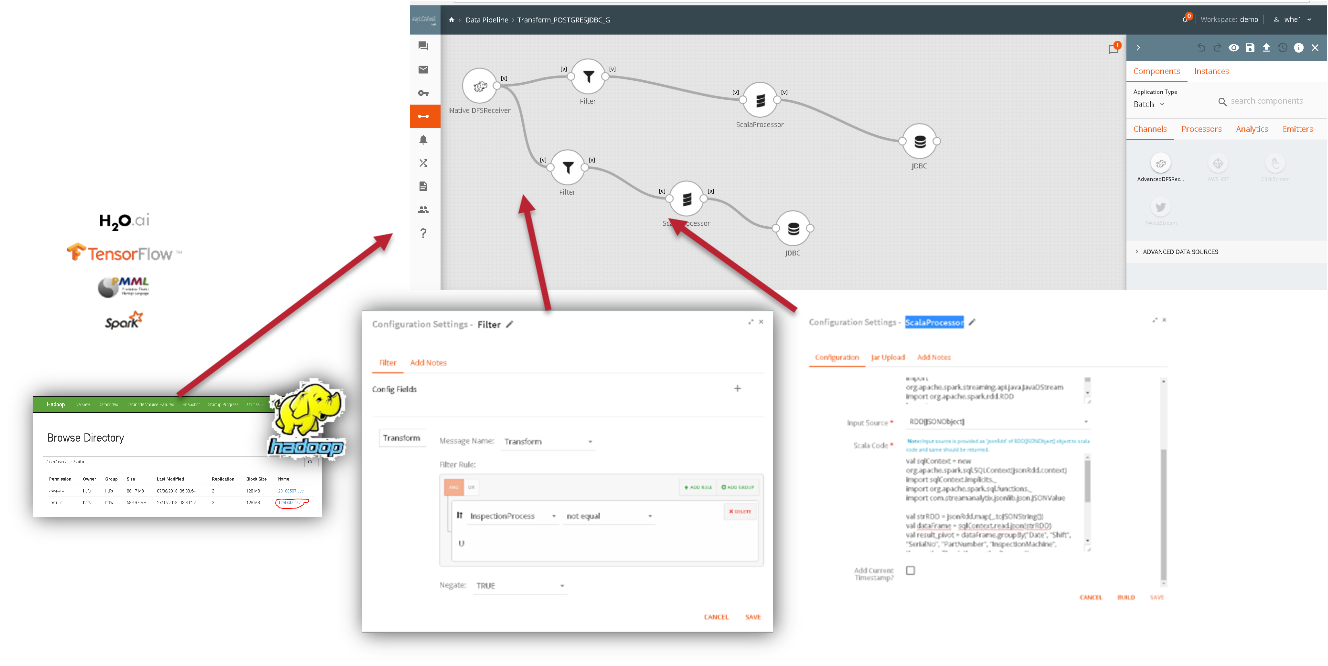Click the key icon in left sidebar
This screenshot has width=1328, height=666.
click(x=423, y=93)
